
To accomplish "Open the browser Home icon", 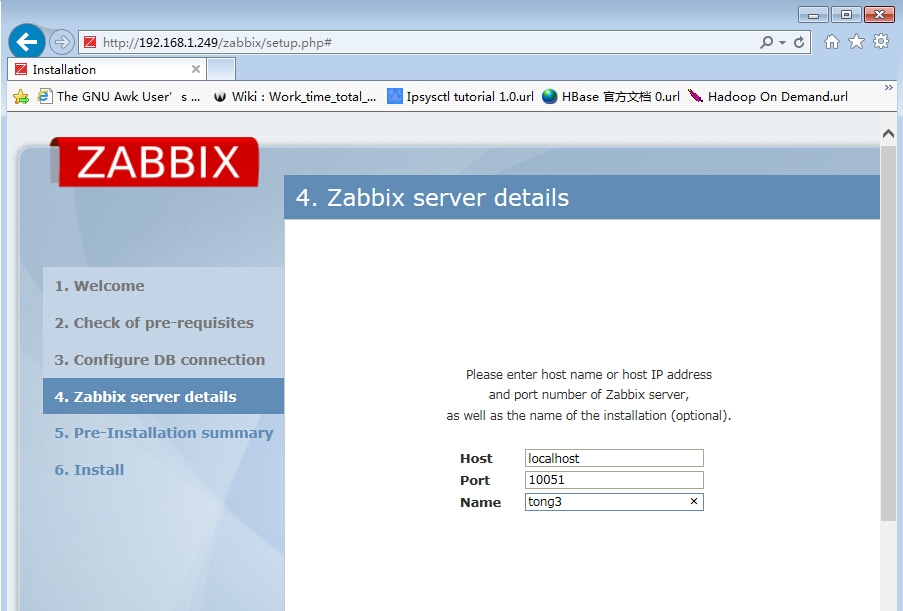I will point(832,41).
